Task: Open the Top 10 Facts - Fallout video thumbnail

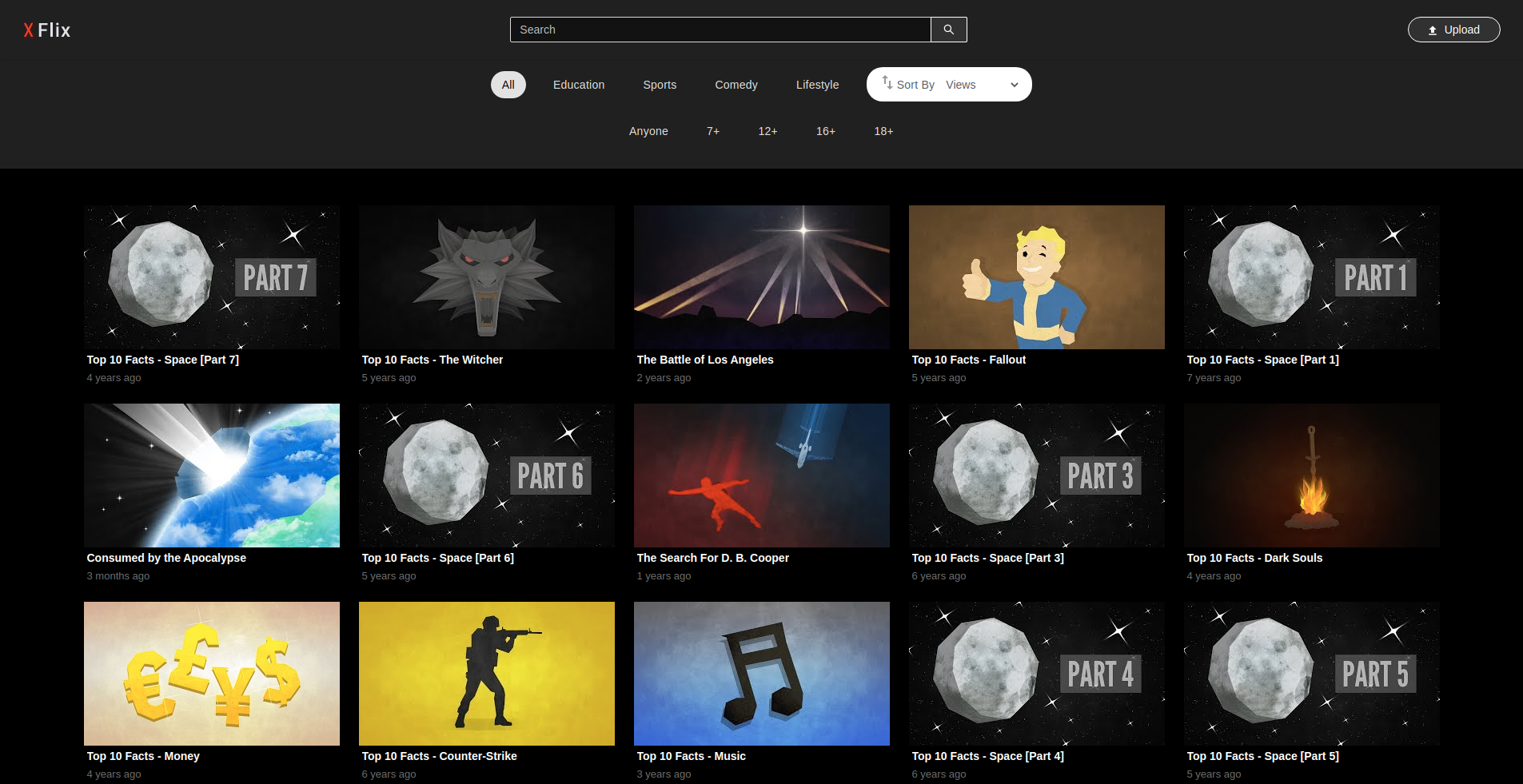Action: pos(1036,277)
